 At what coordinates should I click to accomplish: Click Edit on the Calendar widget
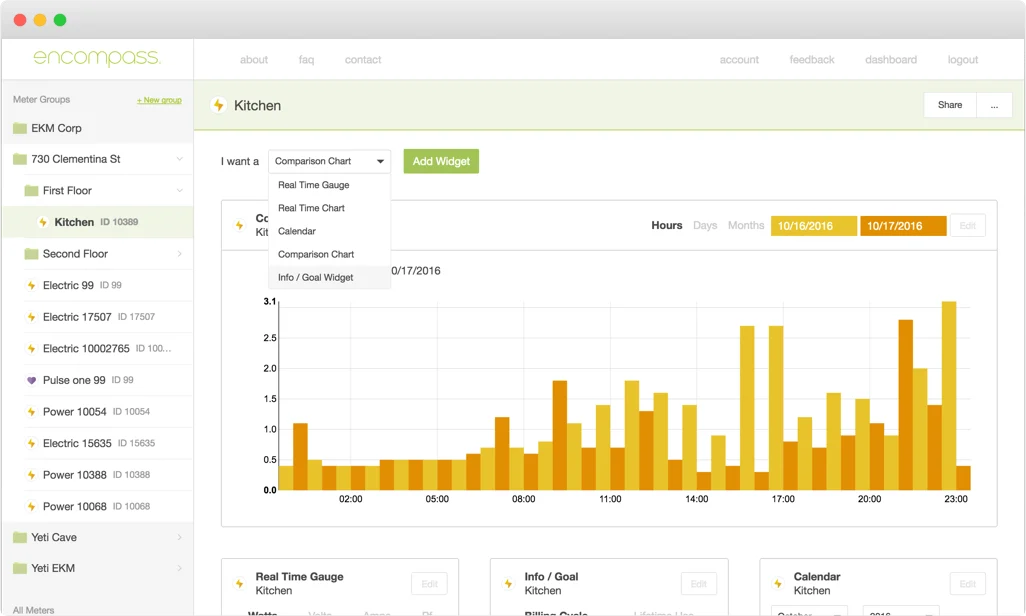pyautogui.click(x=968, y=584)
